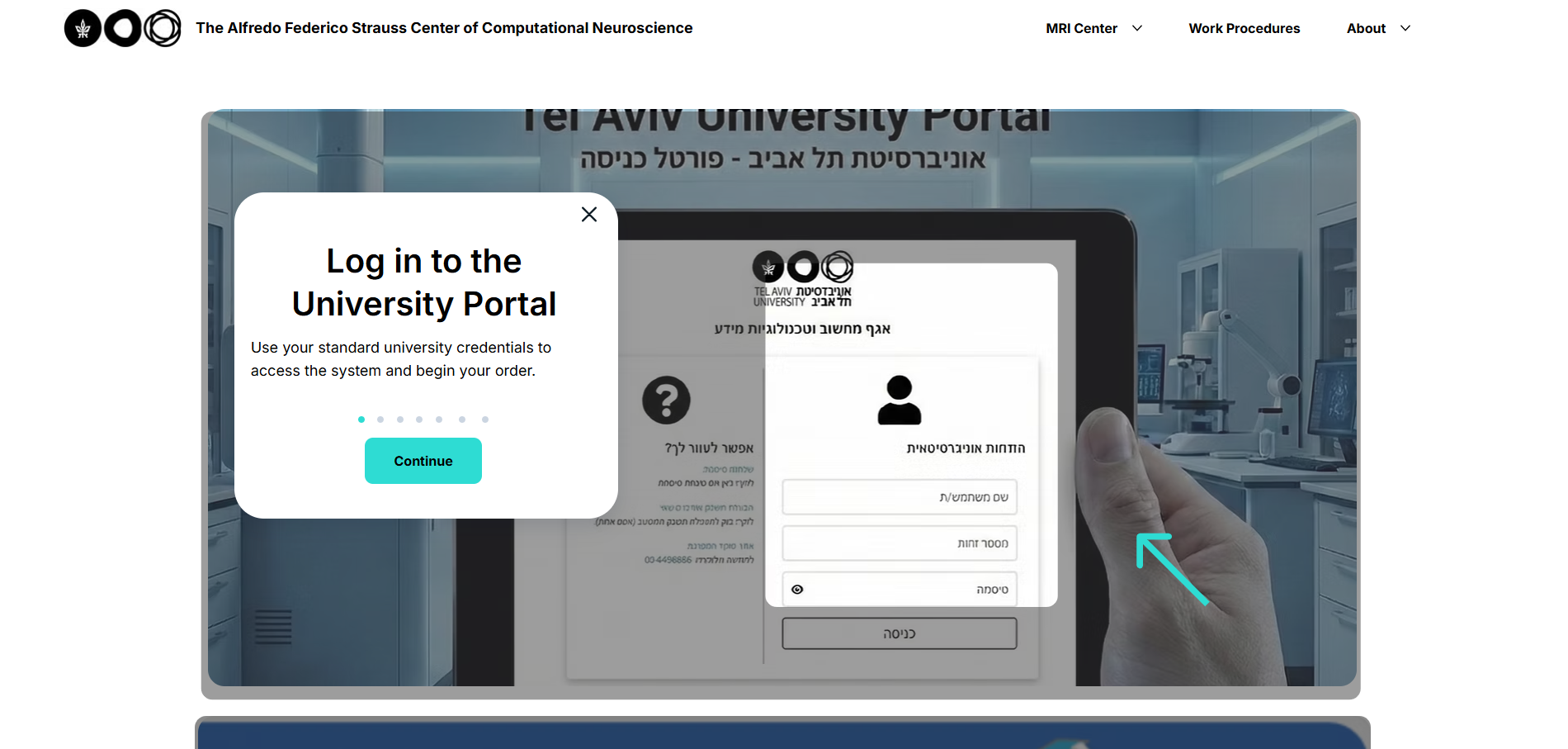Image resolution: width=1568 pixels, height=749 pixels.
Task: Click the user avatar icon in login form
Action: point(900,401)
